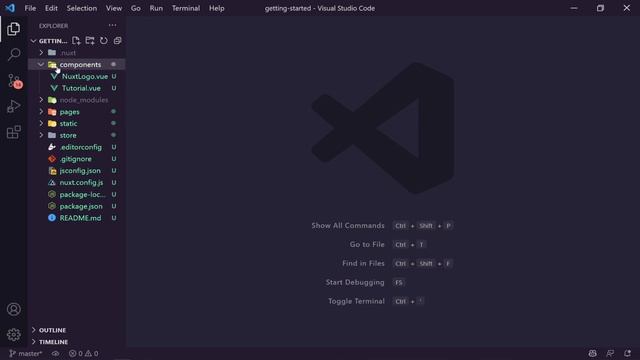Refresh the Explorer file tree

click(x=104, y=40)
